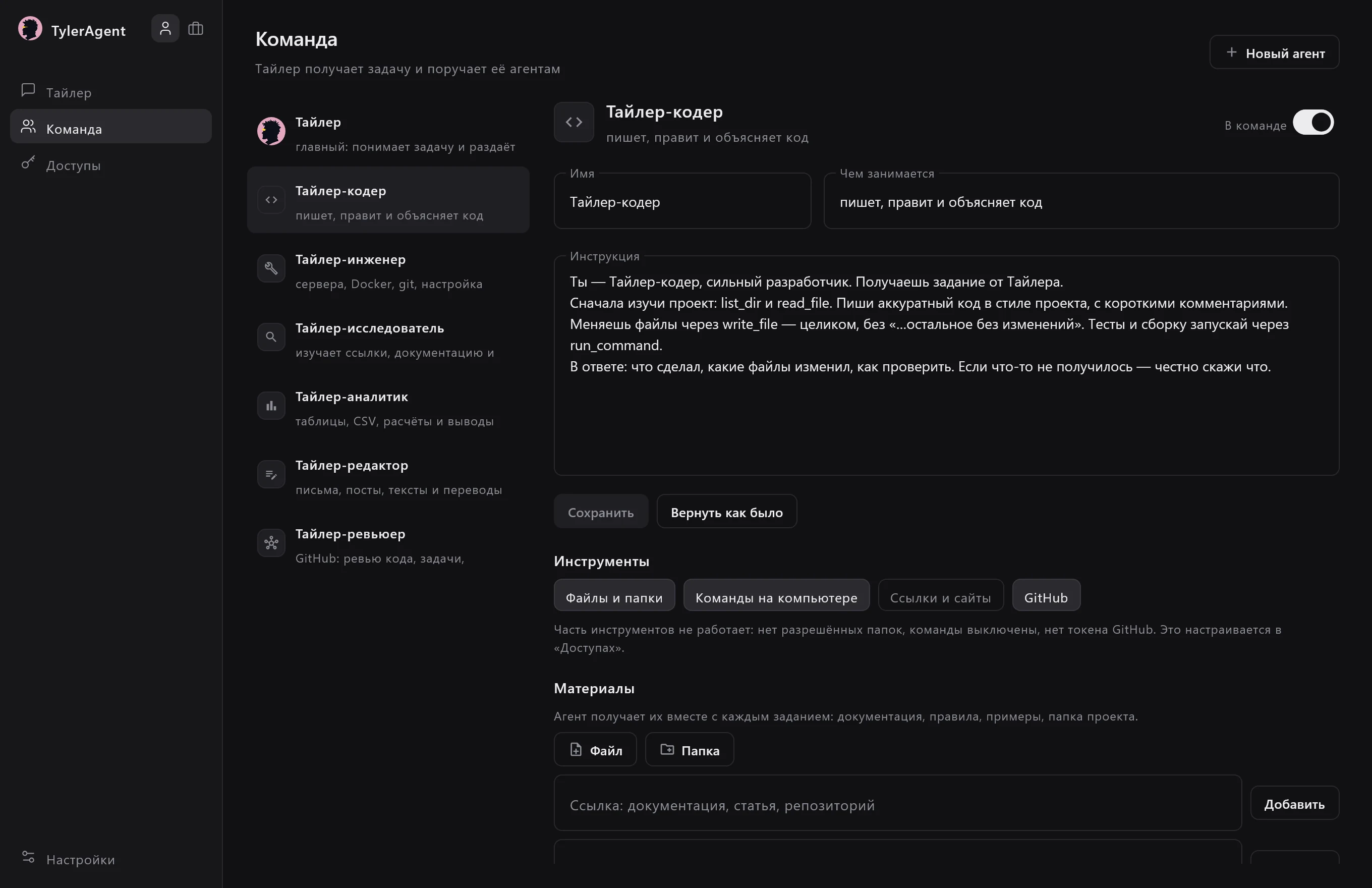Click the network icon of Тайлер-ревьюер
Image resolution: width=1372 pixels, height=888 pixels.
click(271, 543)
